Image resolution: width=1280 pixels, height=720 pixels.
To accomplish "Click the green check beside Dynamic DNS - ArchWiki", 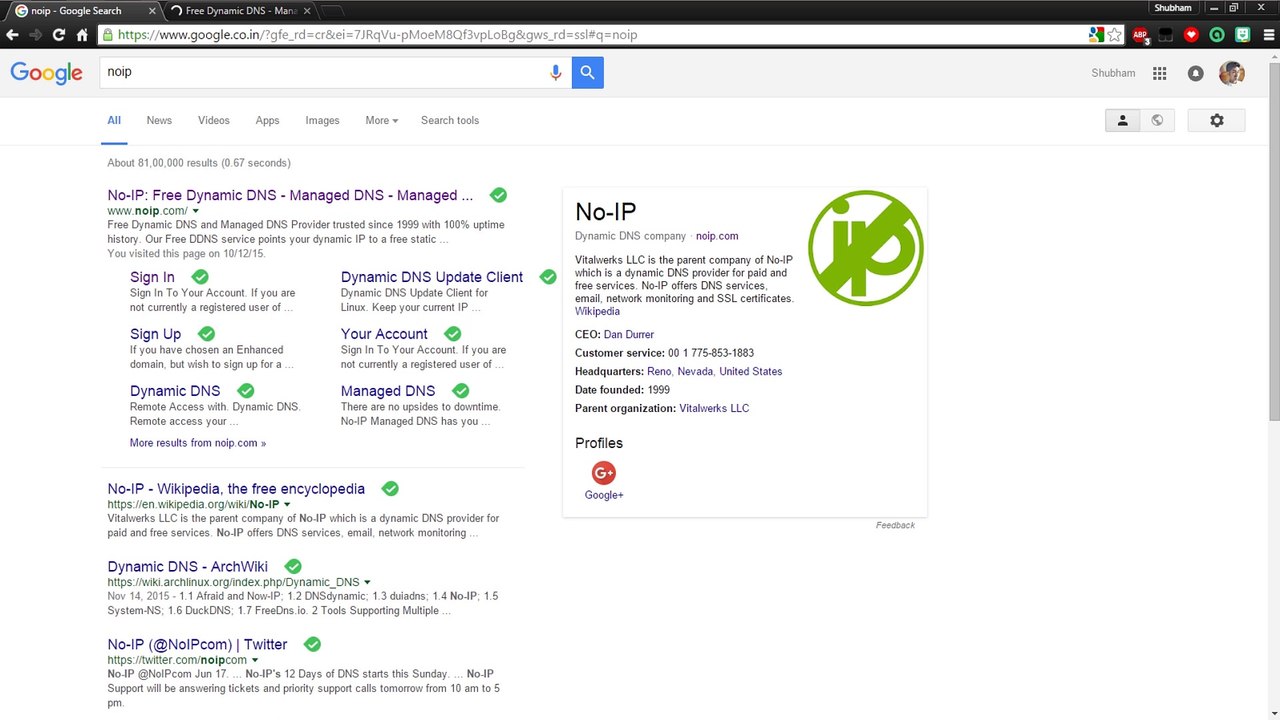I will pyautogui.click(x=293, y=566).
